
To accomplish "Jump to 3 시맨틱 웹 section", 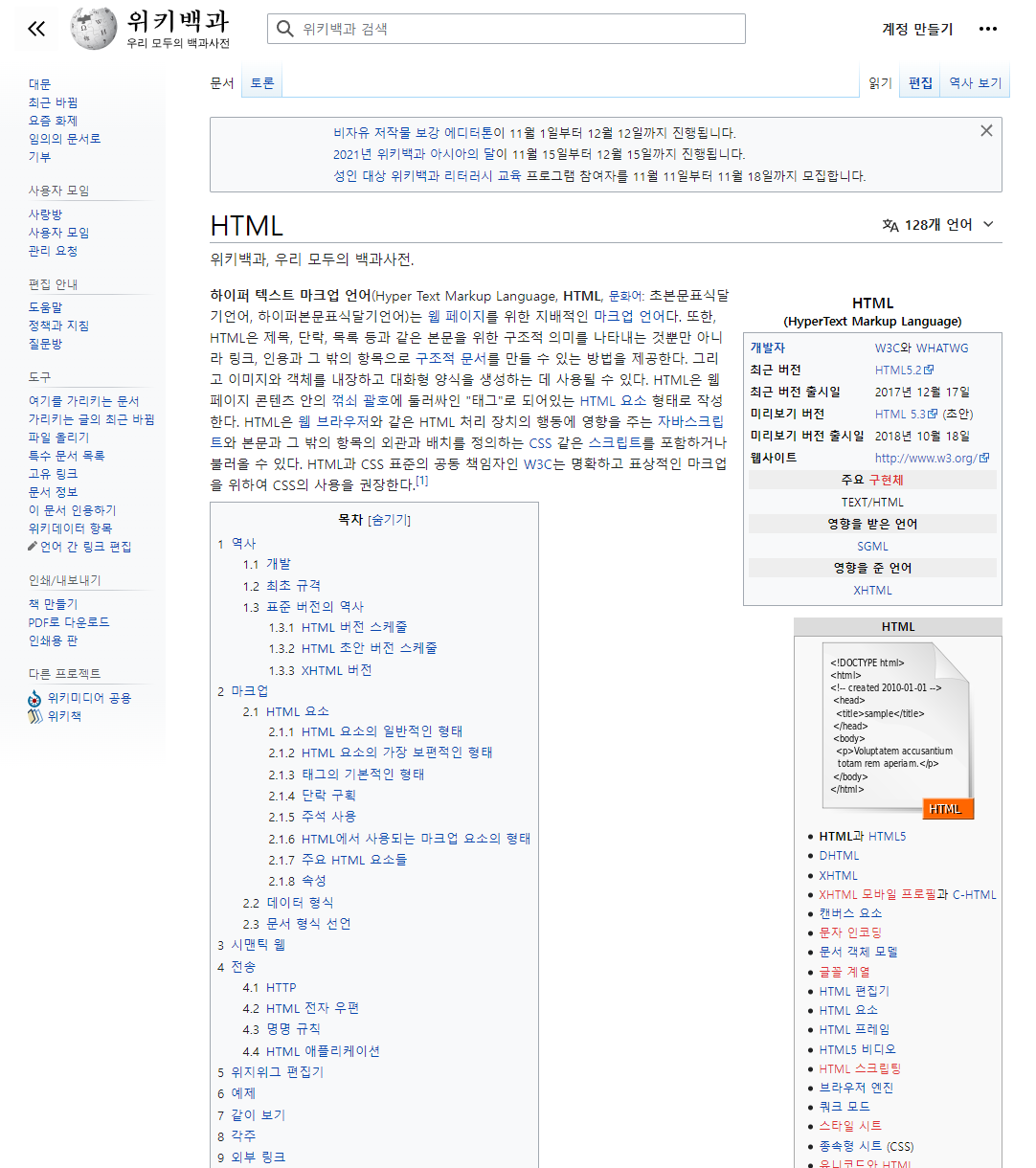I will (x=251, y=945).
